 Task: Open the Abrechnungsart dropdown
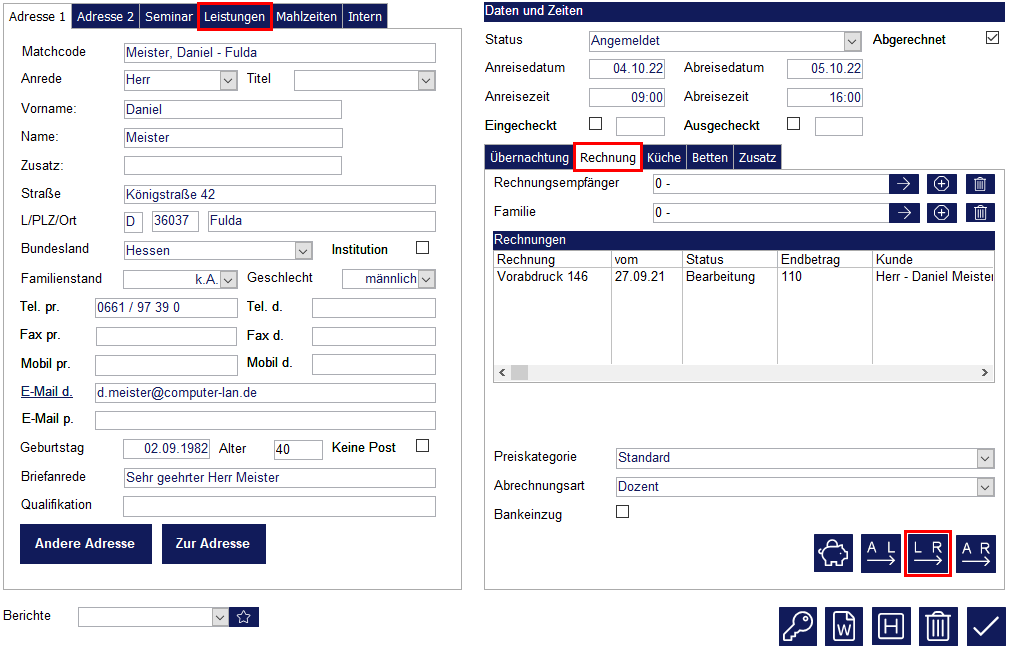985,487
